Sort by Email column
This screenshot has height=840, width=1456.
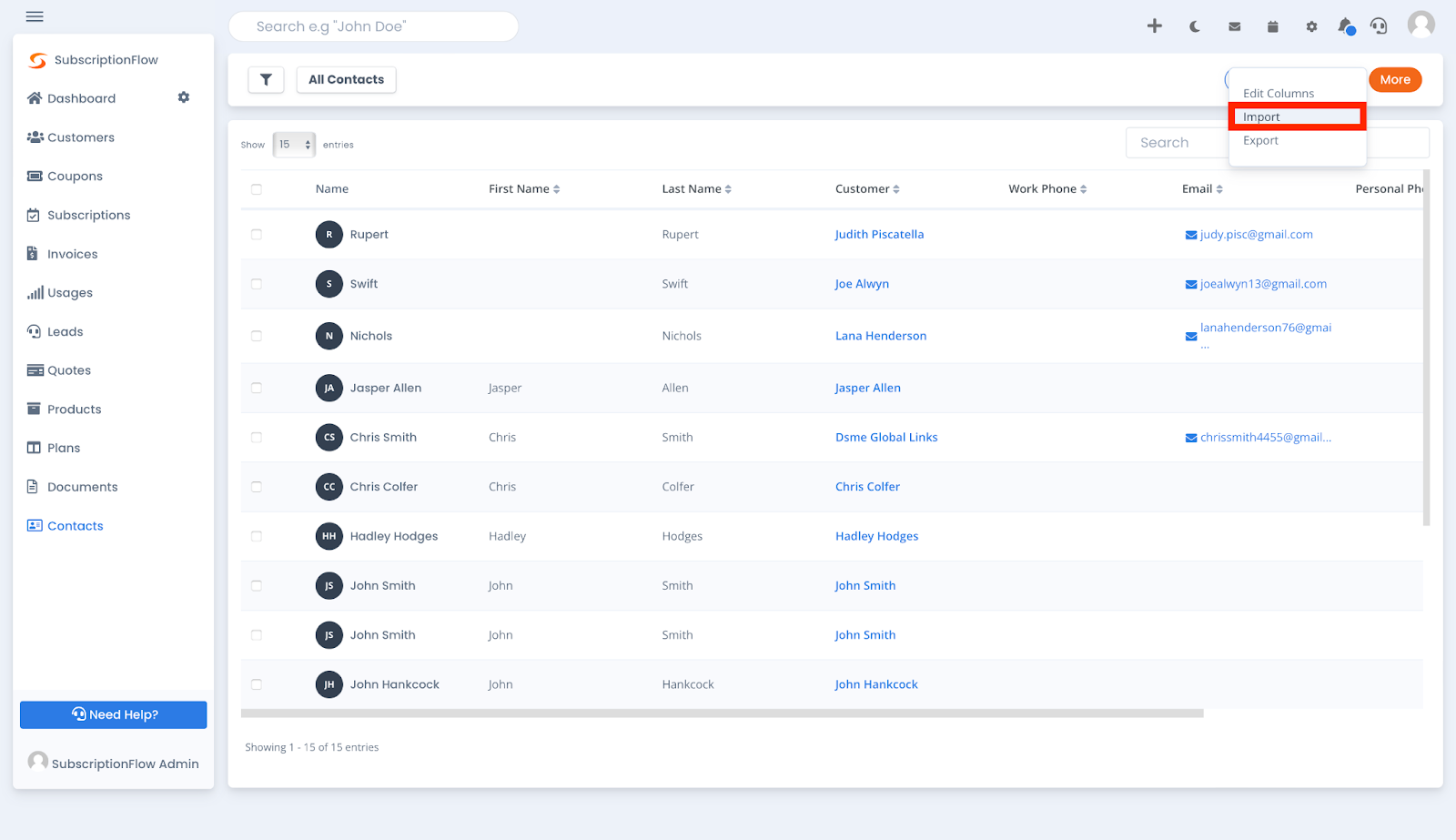[1202, 189]
